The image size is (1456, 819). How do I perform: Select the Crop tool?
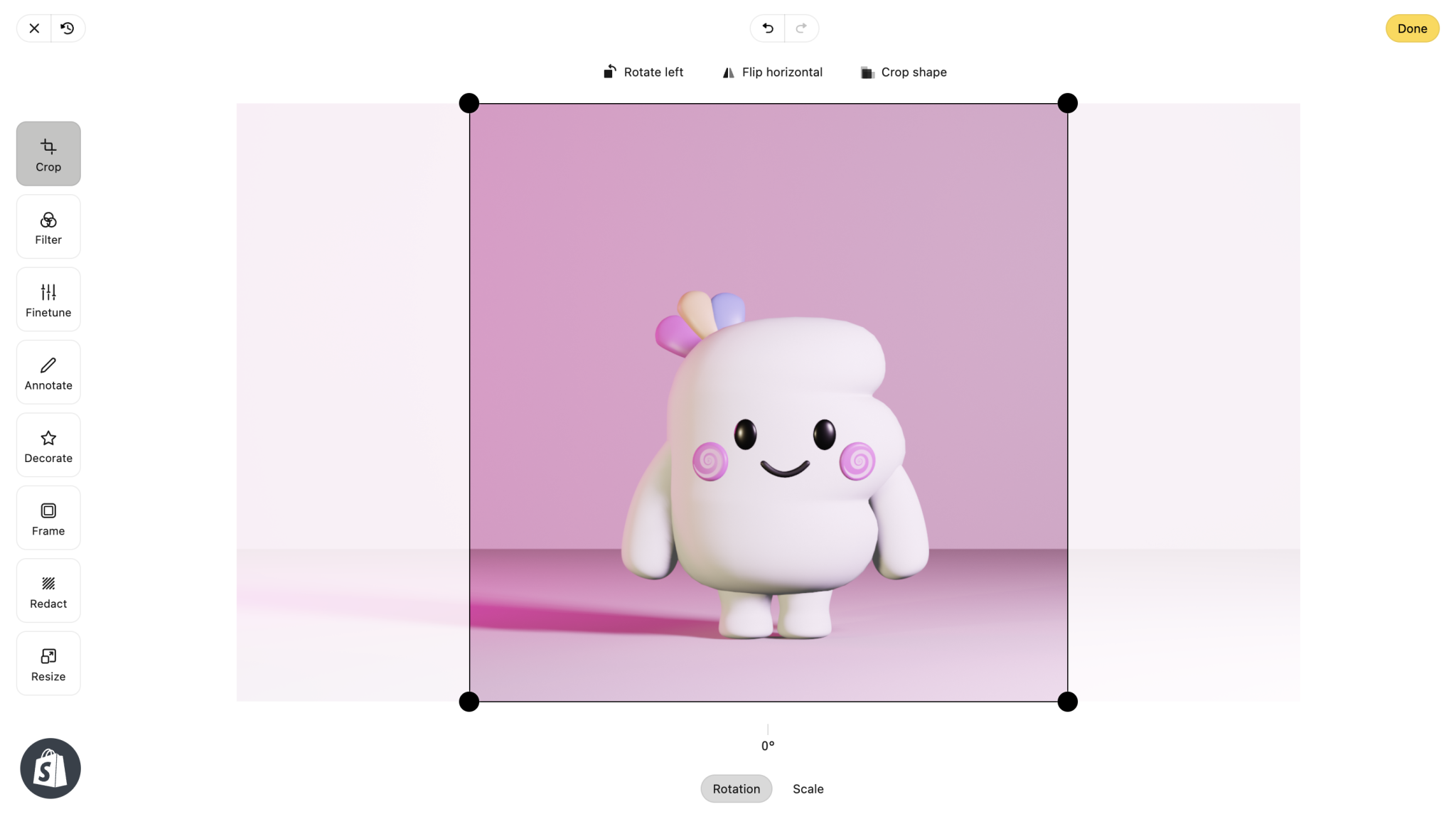pyautogui.click(x=48, y=154)
